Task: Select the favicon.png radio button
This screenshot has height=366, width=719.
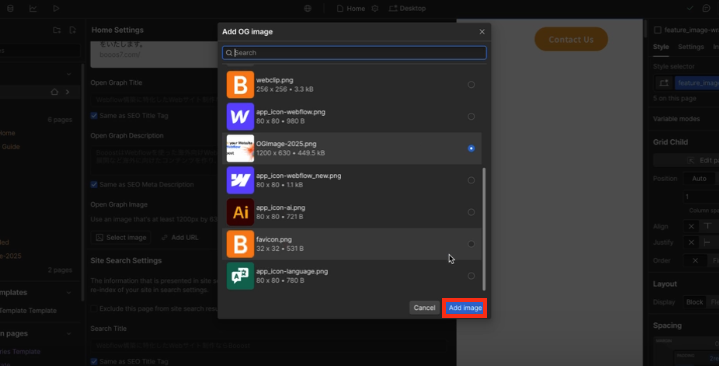Action: [471, 244]
